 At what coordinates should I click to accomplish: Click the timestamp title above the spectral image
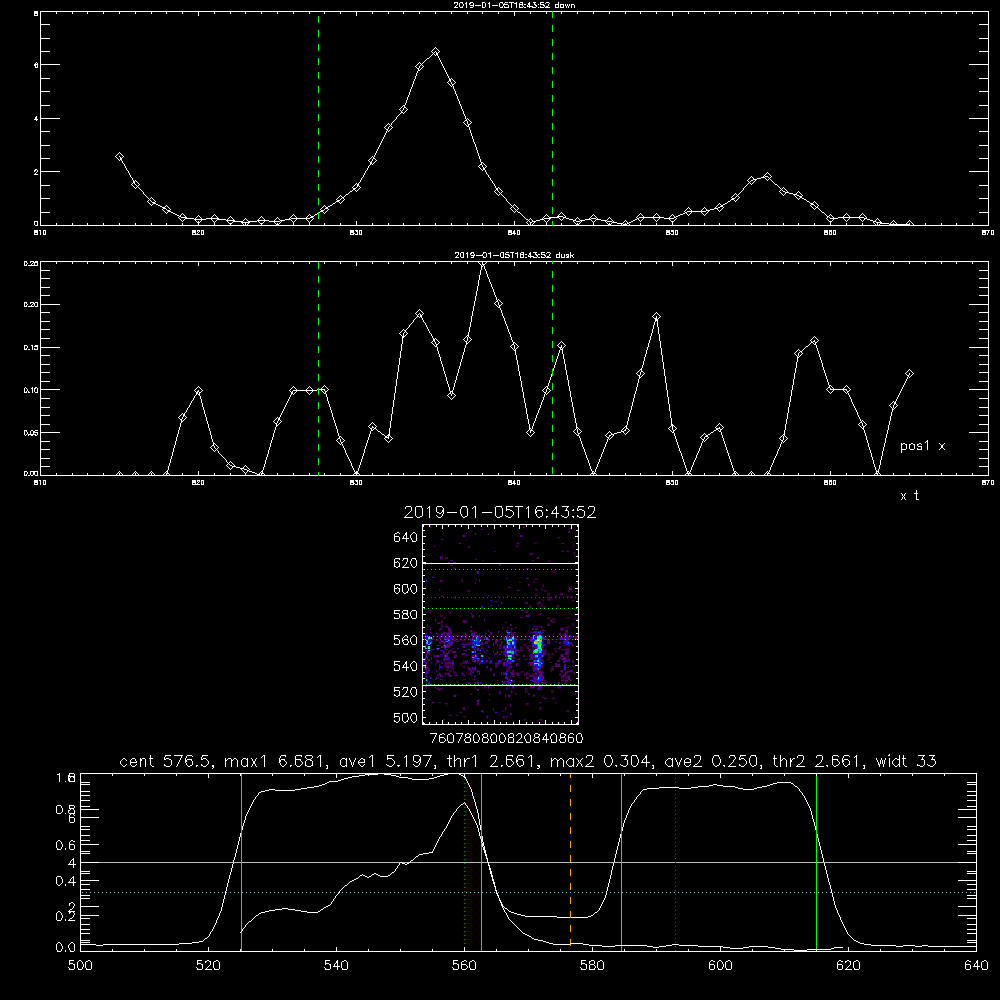pos(500,512)
